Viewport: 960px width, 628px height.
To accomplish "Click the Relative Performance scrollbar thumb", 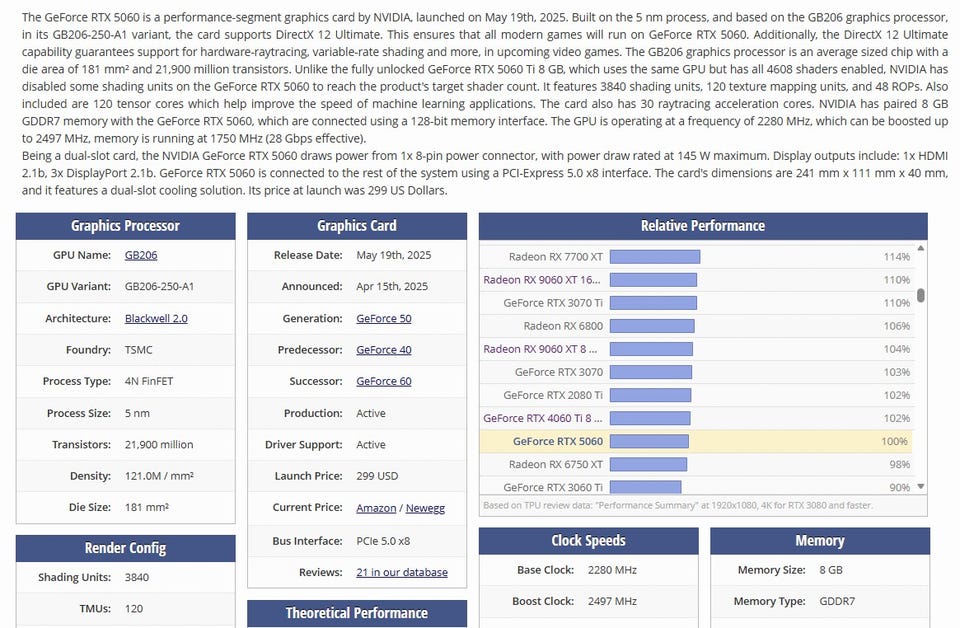I will coord(921,295).
